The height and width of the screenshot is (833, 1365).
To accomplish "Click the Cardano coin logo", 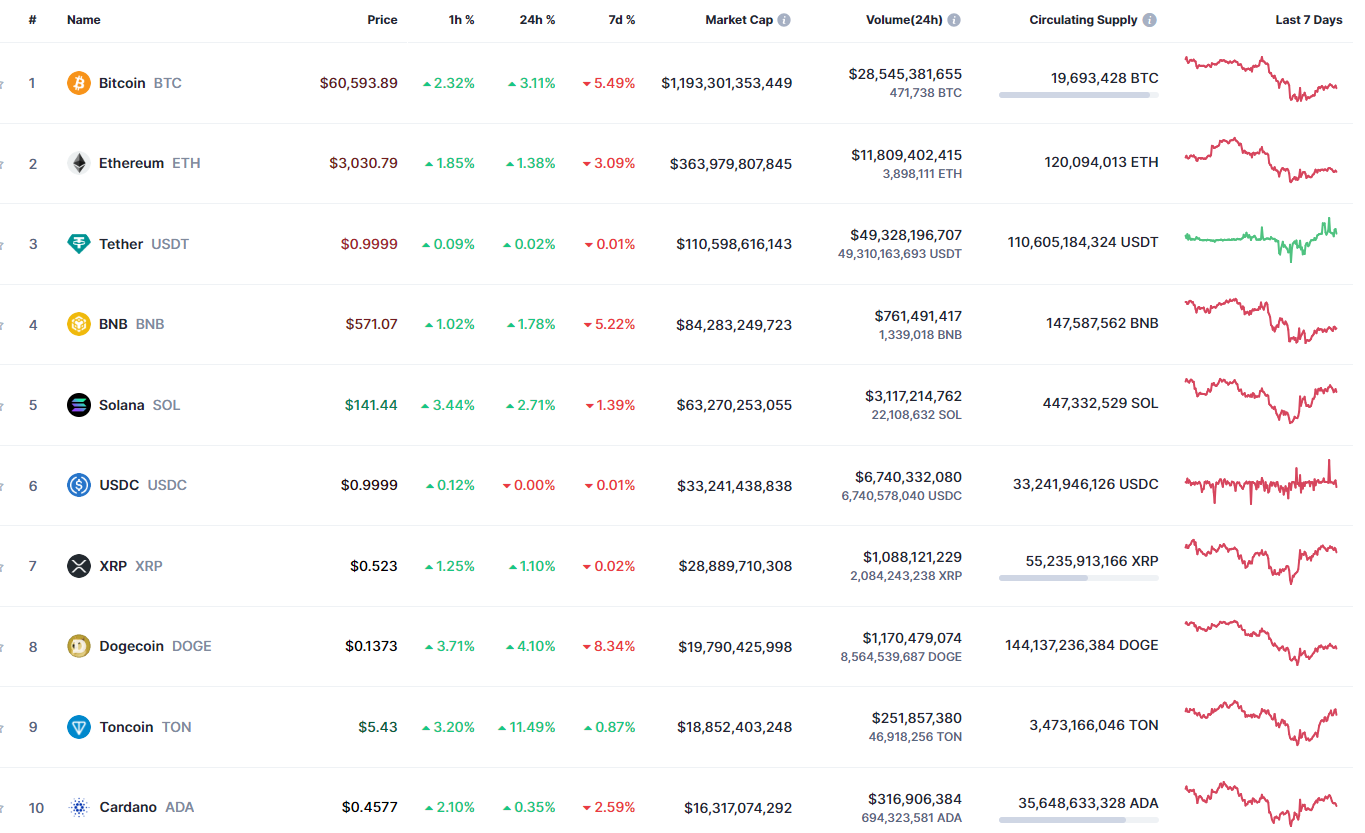I will click(x=78, y=807).
